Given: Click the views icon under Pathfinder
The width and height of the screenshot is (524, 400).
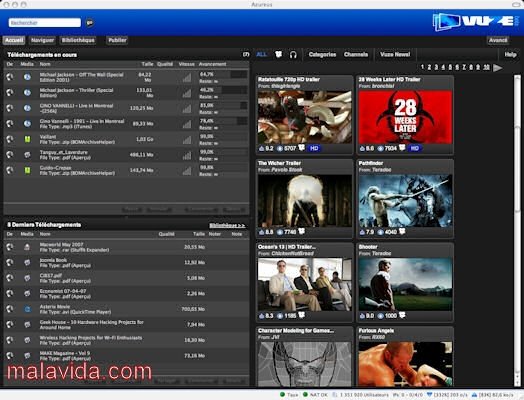Looking at the screenshot, I should click(380, 232).
